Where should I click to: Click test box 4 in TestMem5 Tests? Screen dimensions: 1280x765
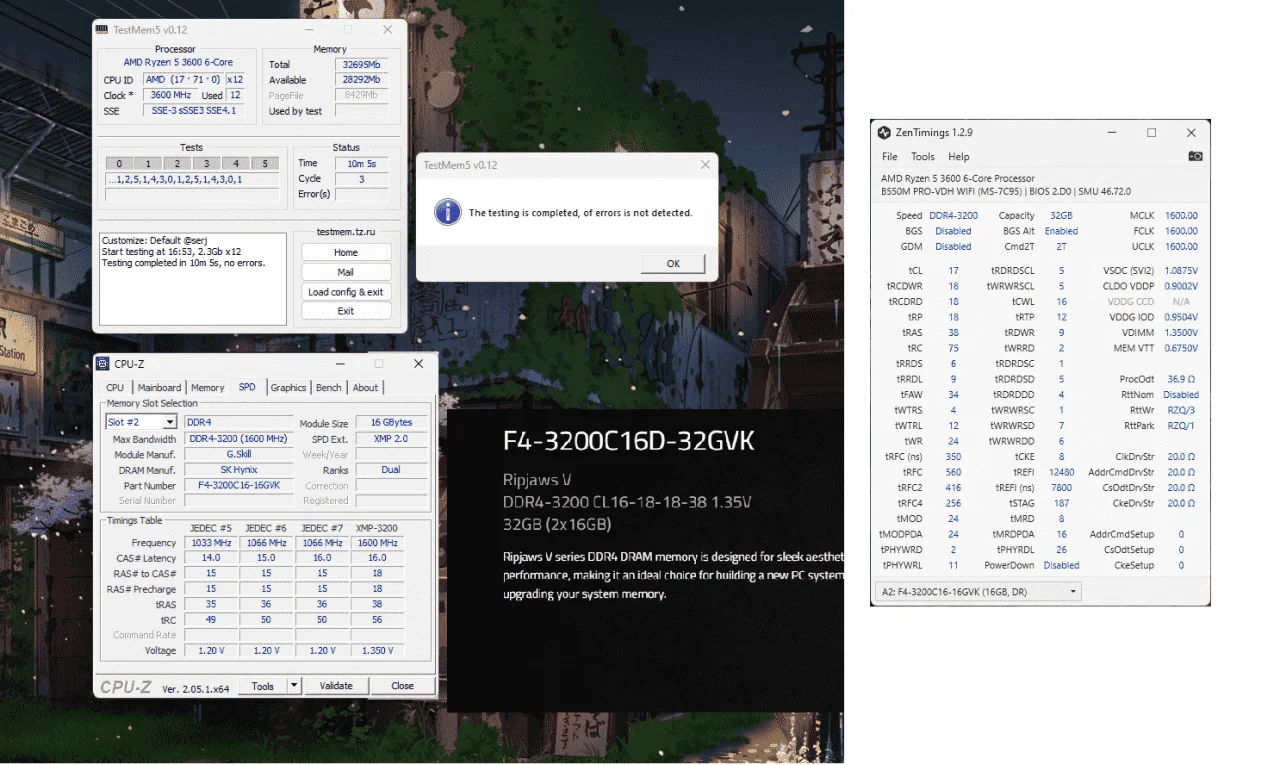tap(235, 164)
